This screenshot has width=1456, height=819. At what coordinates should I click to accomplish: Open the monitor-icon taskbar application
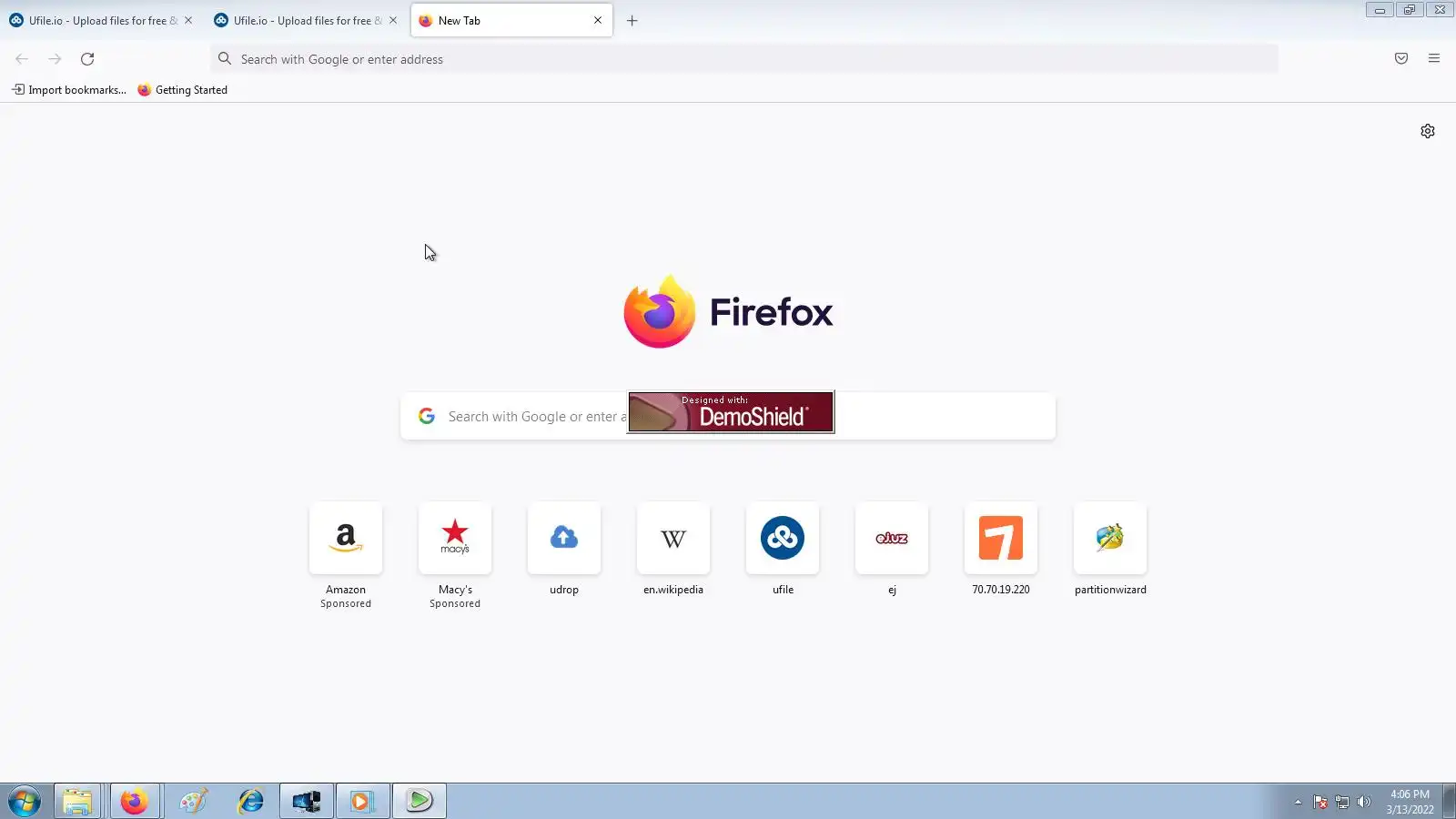pyautogui.click(x=307, y=802)
